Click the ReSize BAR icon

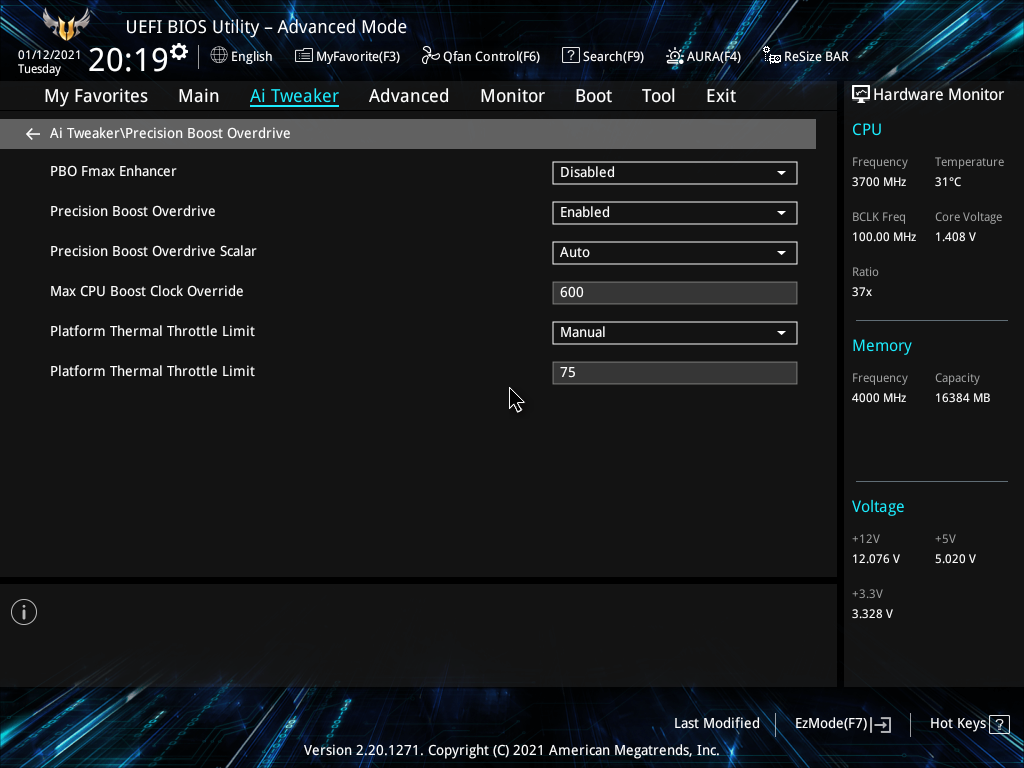[x=772, y=56]
